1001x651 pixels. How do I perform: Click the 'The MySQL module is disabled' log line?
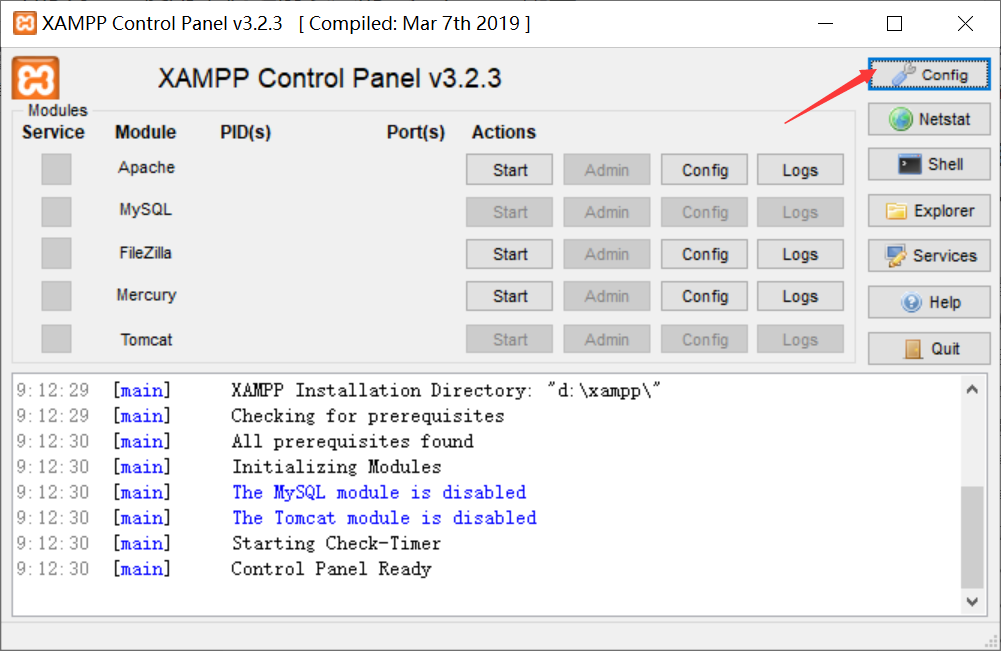pyautogui.click(x=379, y=492)
